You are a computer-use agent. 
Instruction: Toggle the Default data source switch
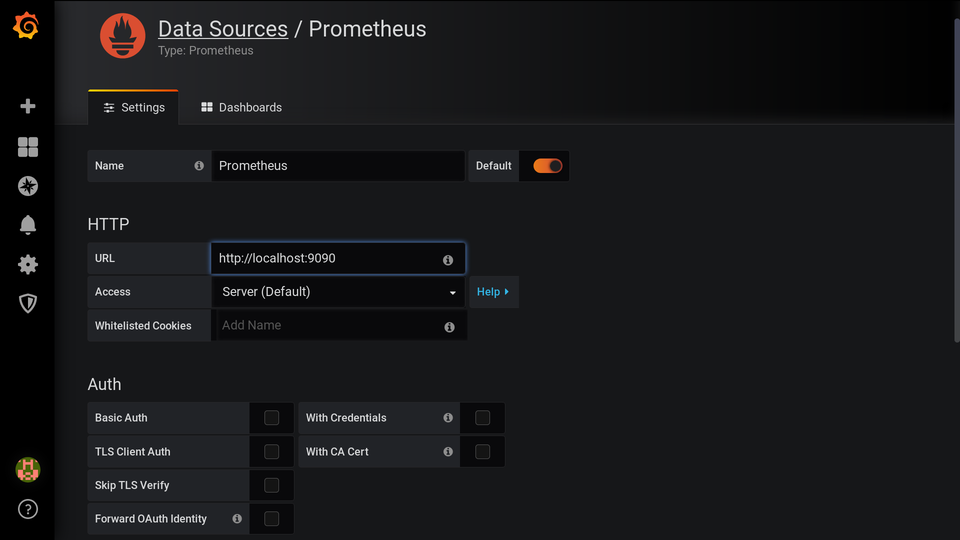point(547,166)
